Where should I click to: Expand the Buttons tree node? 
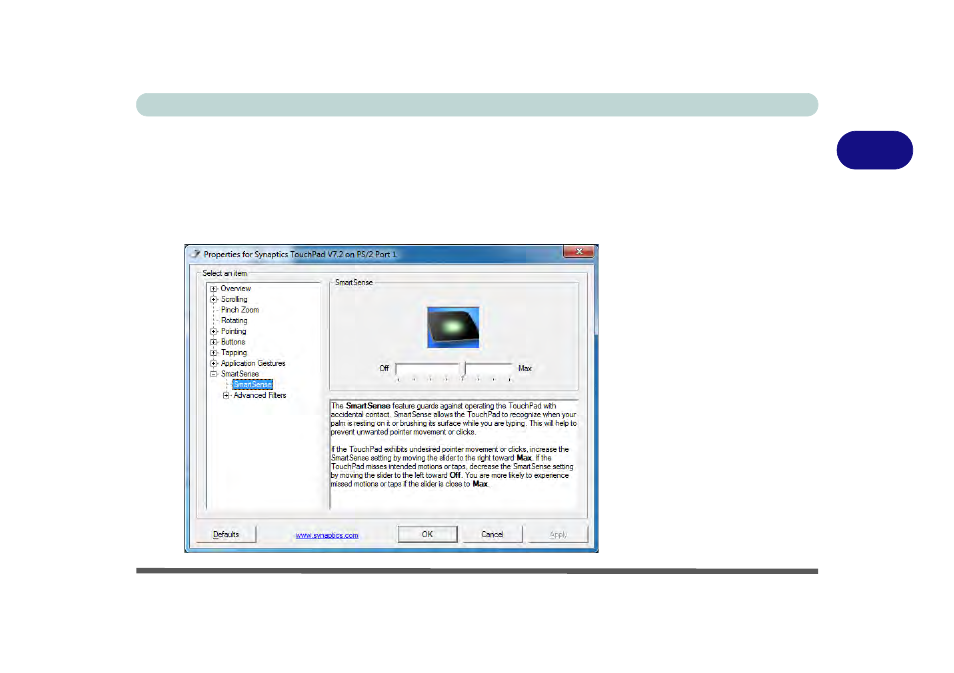(214, 342)
